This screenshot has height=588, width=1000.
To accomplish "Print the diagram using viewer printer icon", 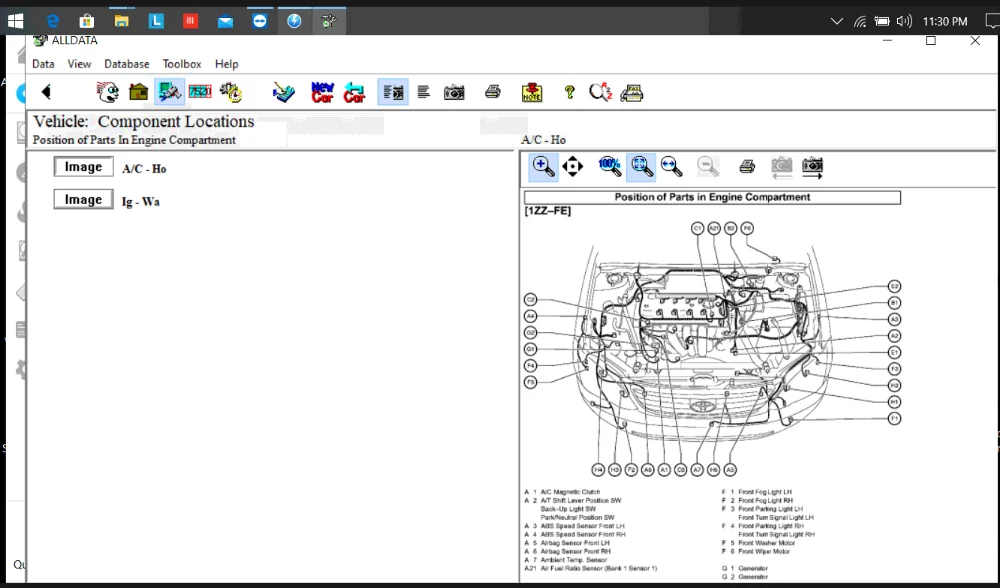I will 747,167.
